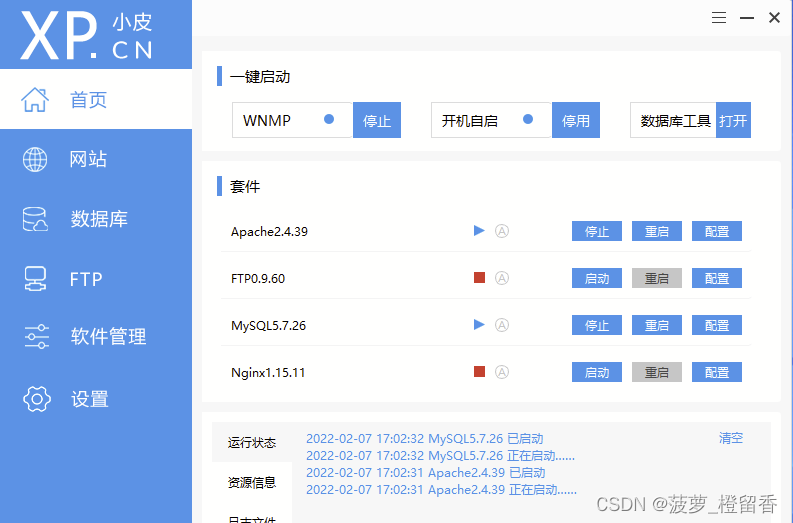The image size is (793, 523).
Task: Start the FTP0.9.60 service
Action: point(597,278)
